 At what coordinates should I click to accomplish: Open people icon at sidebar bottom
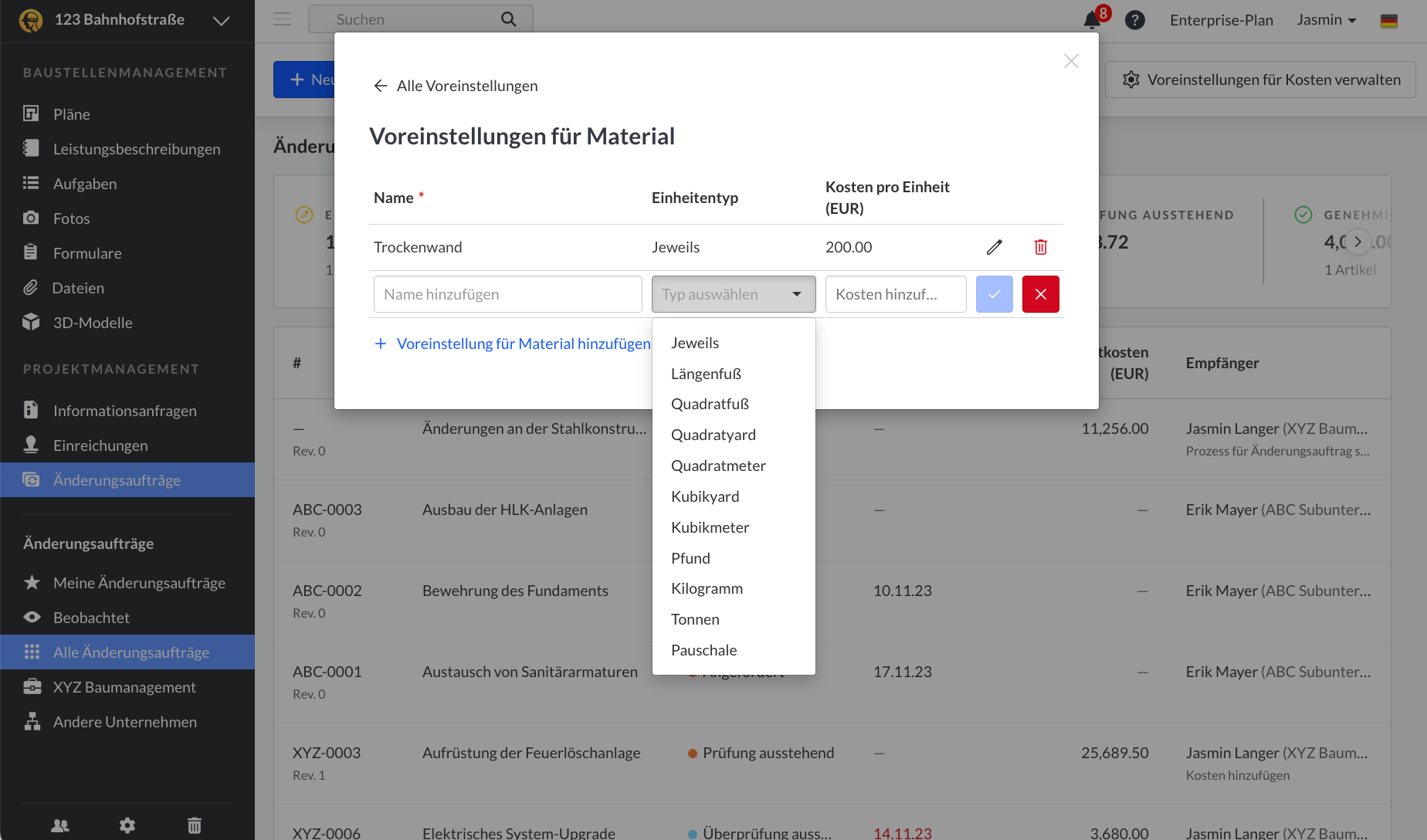pyautogui.click(x=60, y=825)
